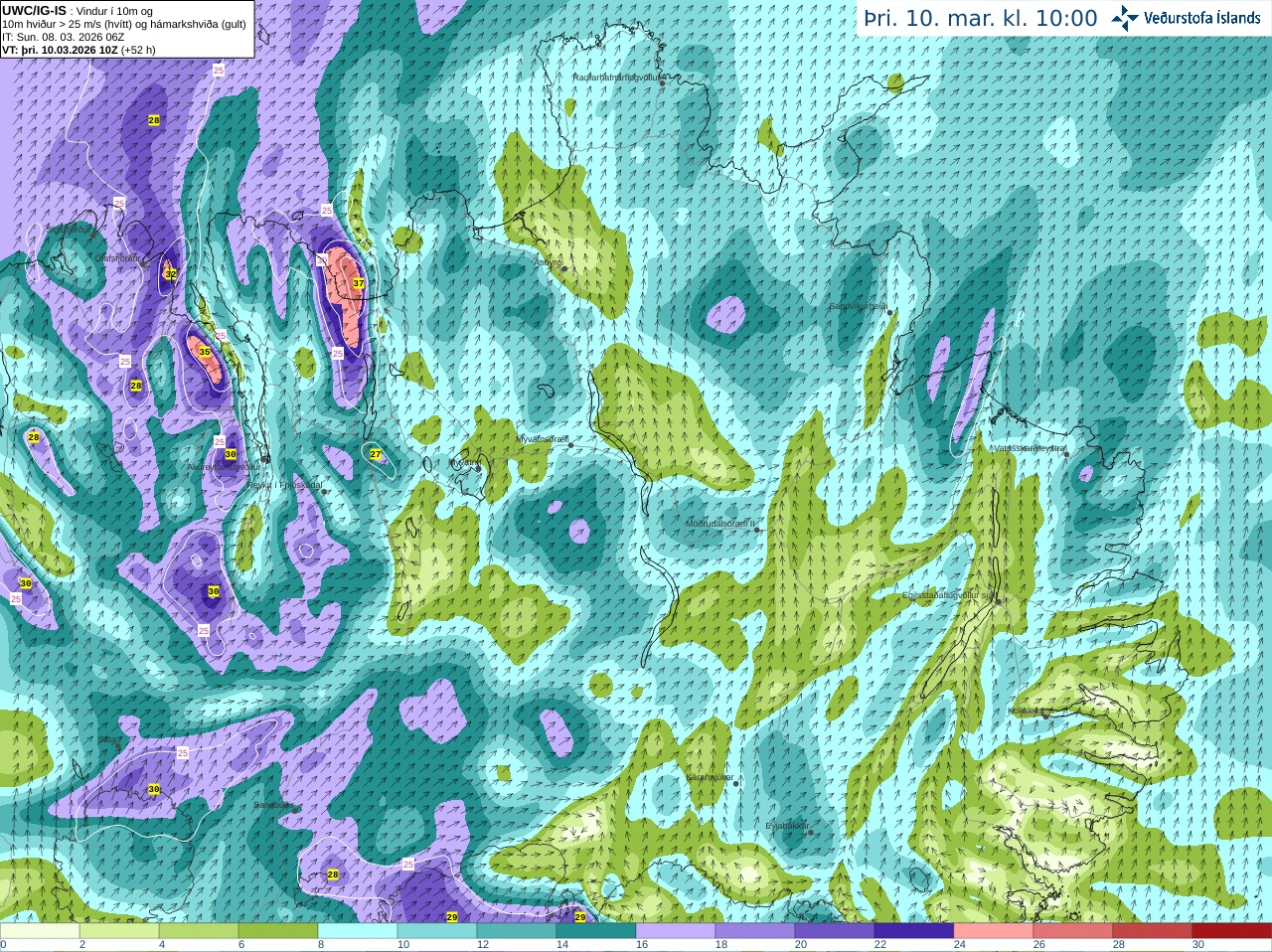Select the 28–30 m/s red legend swatch
The width and height of the screenshot is (1272, 952).
(x=1153, y=931)
